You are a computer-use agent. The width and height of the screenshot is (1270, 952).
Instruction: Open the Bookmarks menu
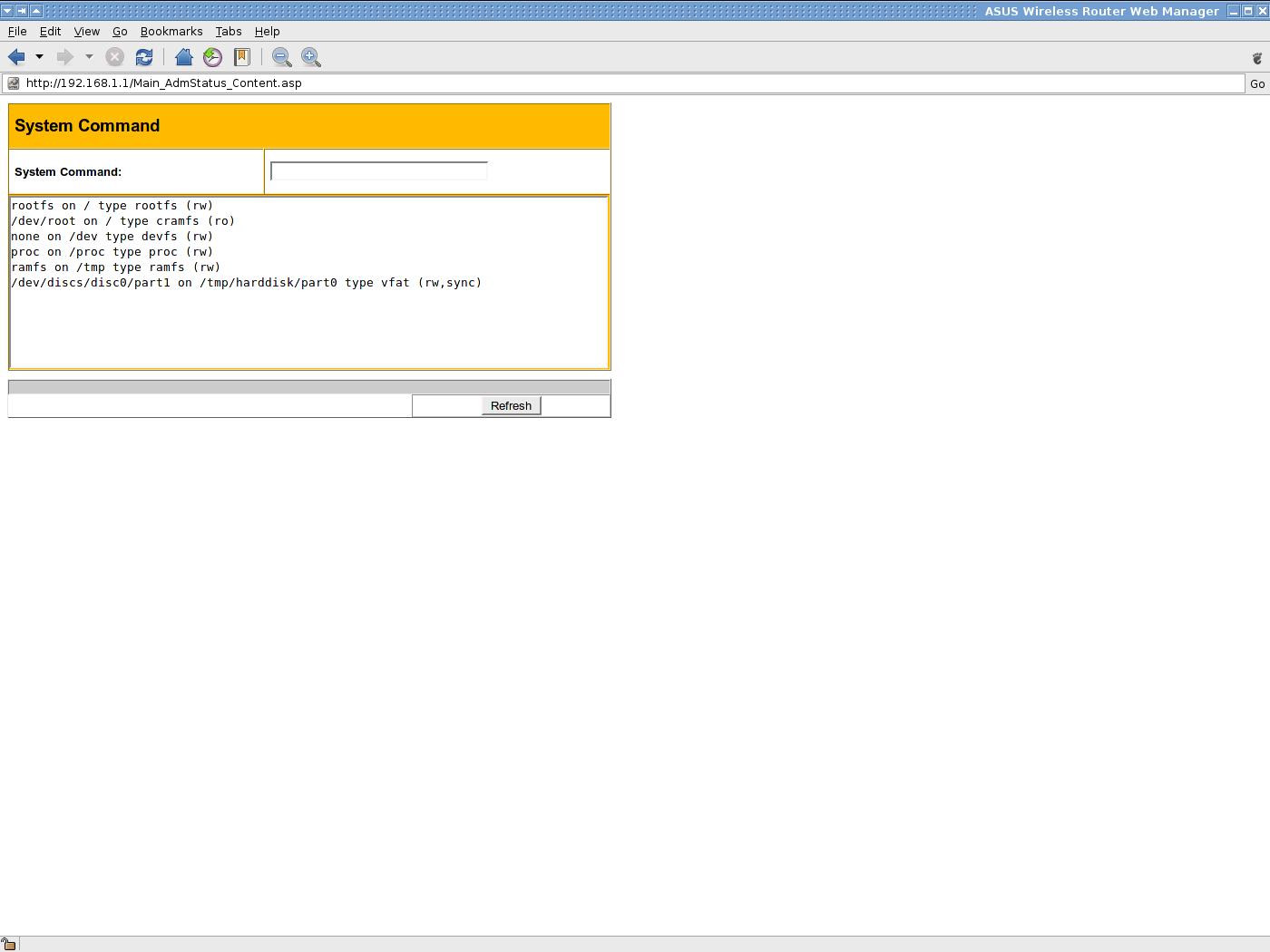(x=171, y=32)
